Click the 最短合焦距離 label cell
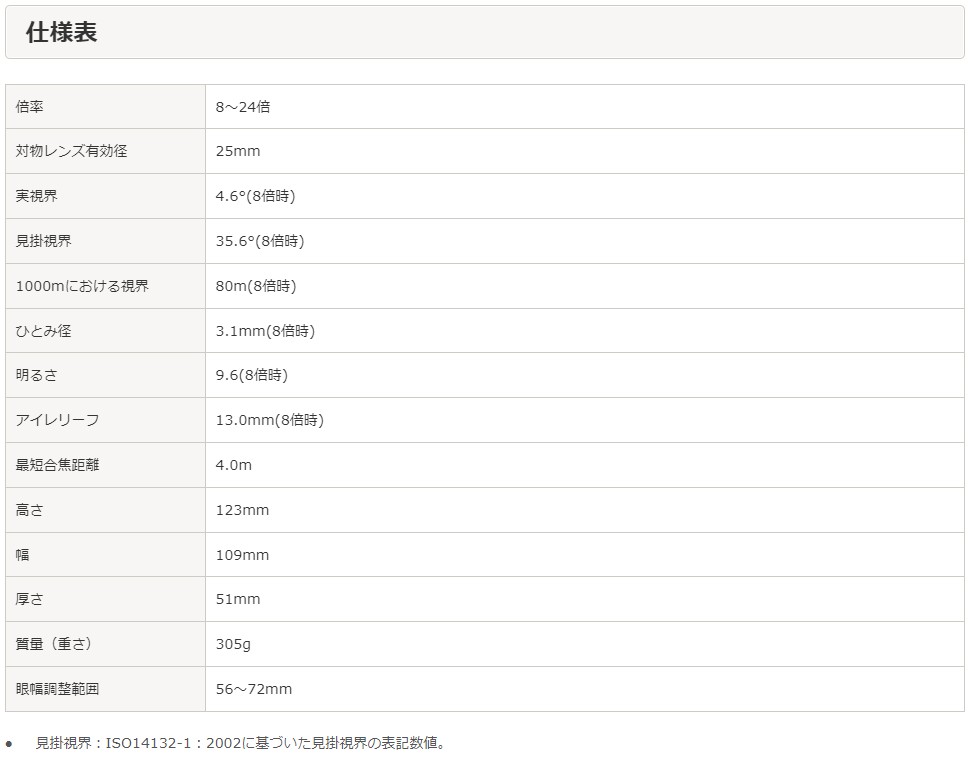Image resolution: width=977 pixels, height=763 pixels. coord(57,465)
